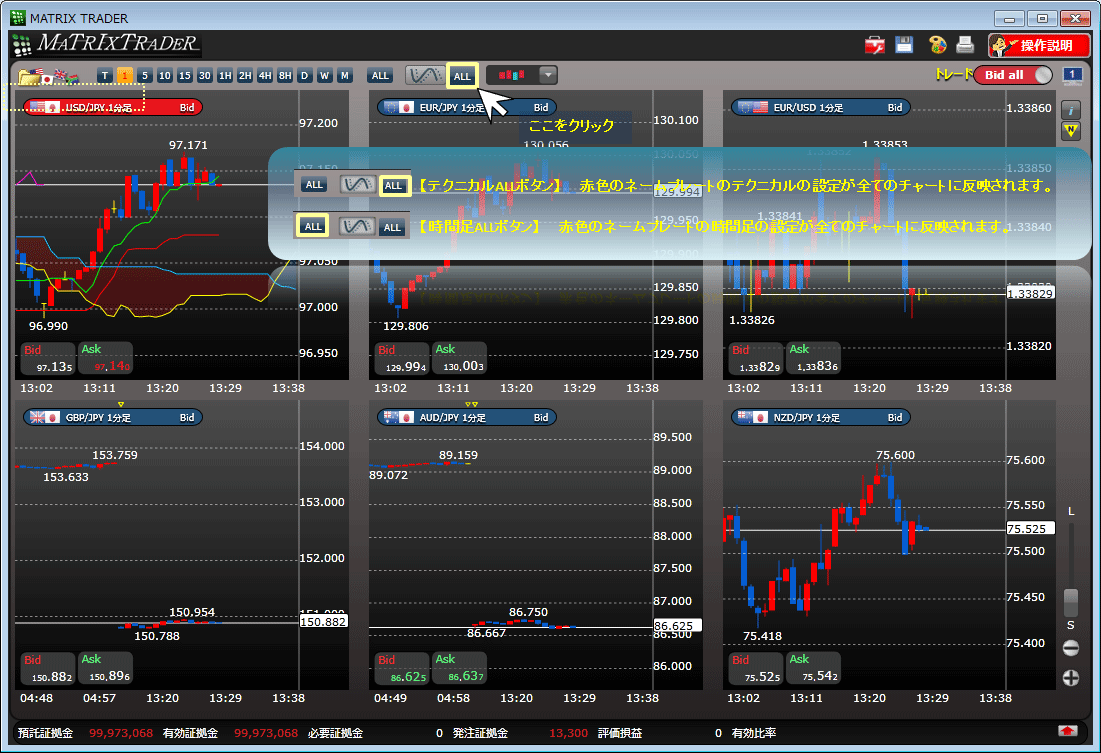Select the 1H timeframe button
The width and height of the screenshot is (1101, 753).
[225, 76]
